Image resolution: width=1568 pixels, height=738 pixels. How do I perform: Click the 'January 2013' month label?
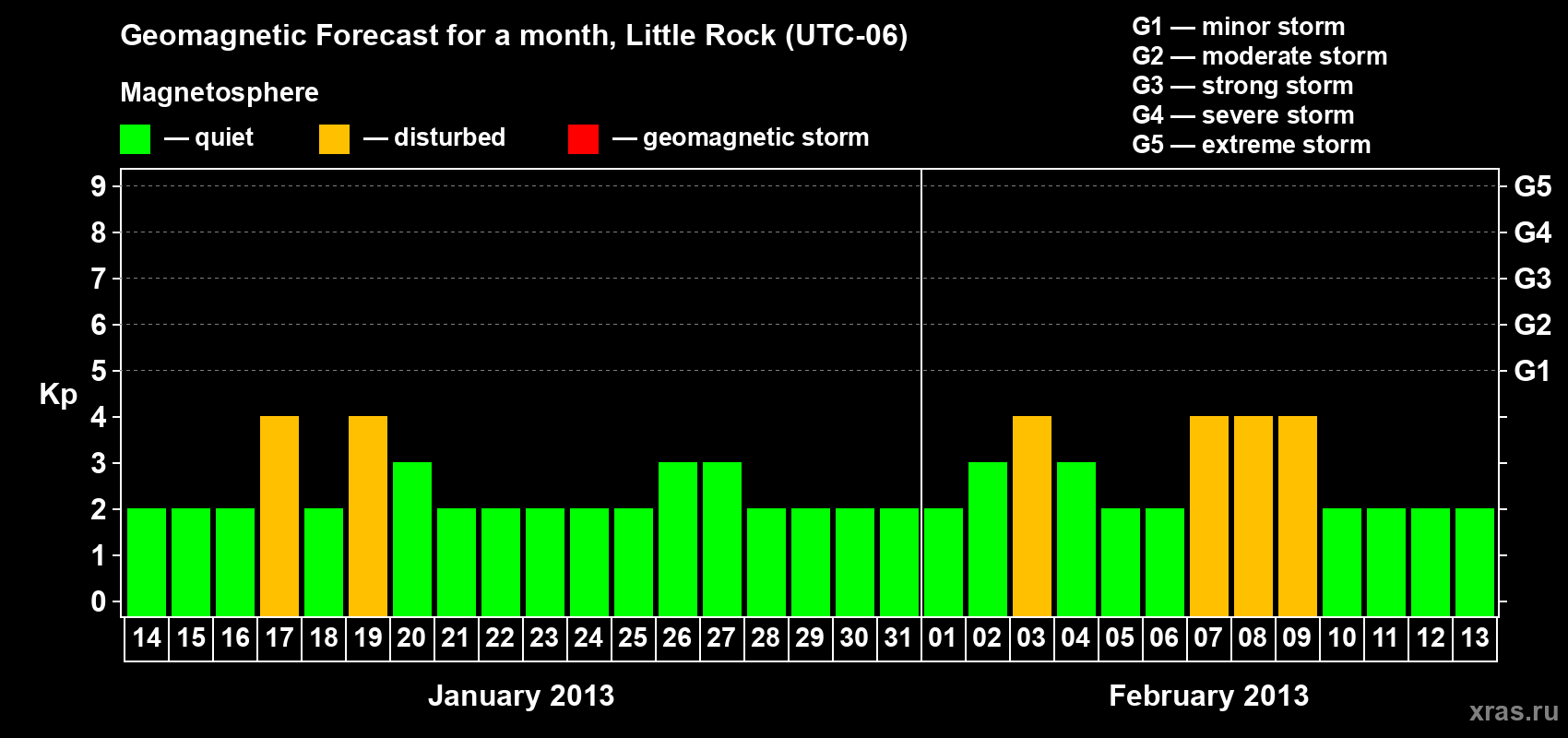(521, 696)
